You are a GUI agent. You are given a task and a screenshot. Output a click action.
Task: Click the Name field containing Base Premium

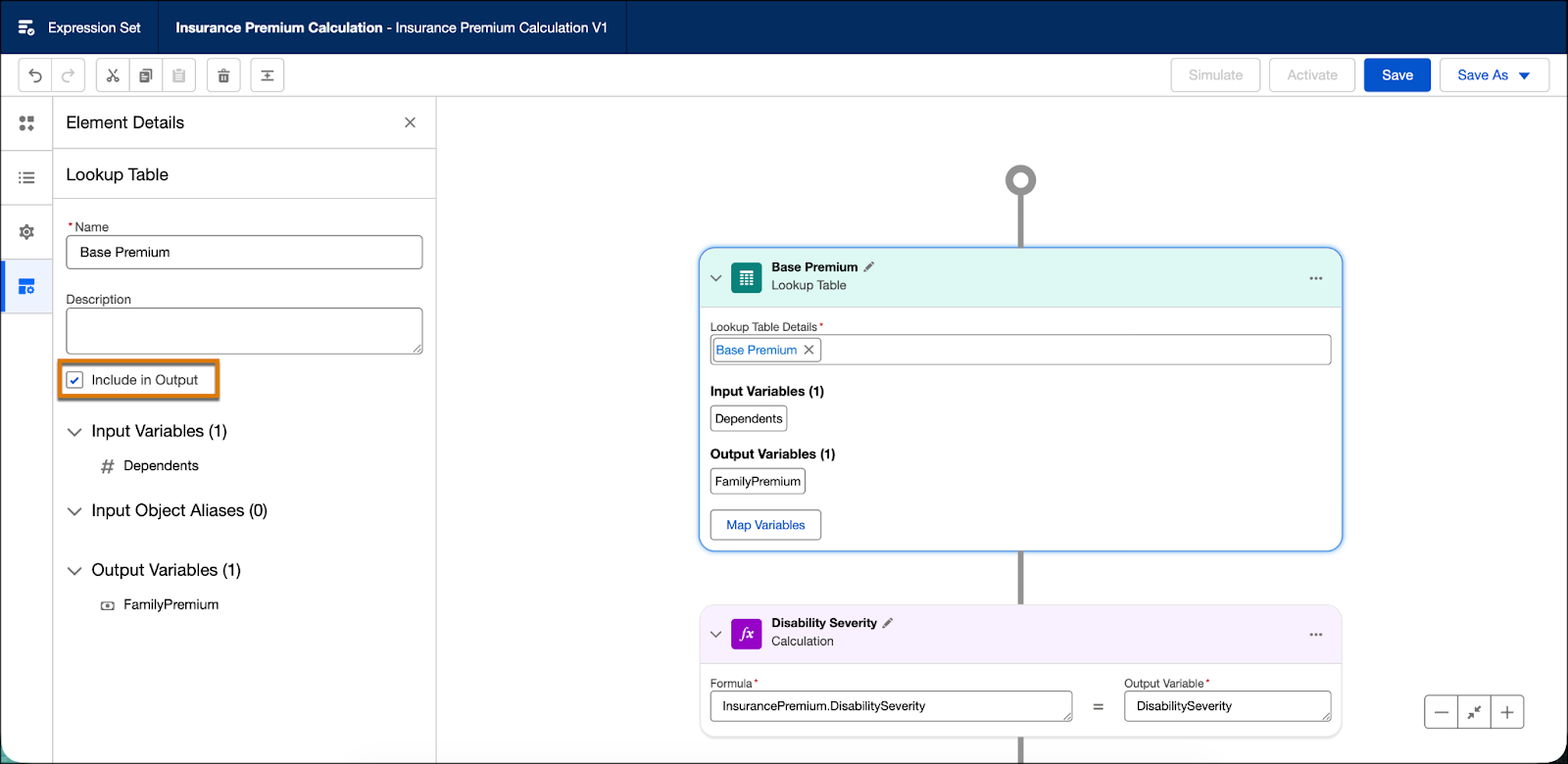244,253
